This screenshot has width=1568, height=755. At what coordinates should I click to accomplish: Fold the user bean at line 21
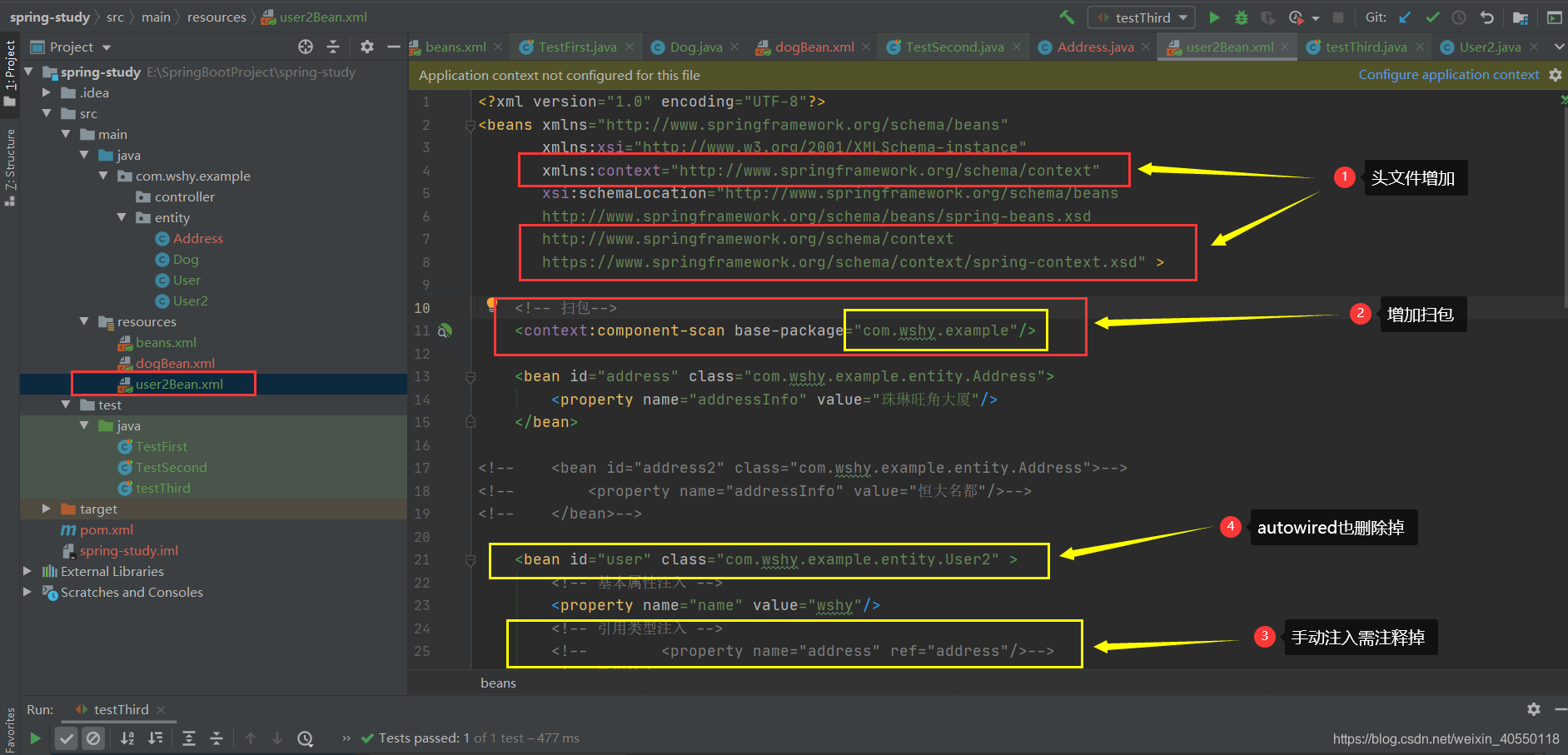[470, 560]
